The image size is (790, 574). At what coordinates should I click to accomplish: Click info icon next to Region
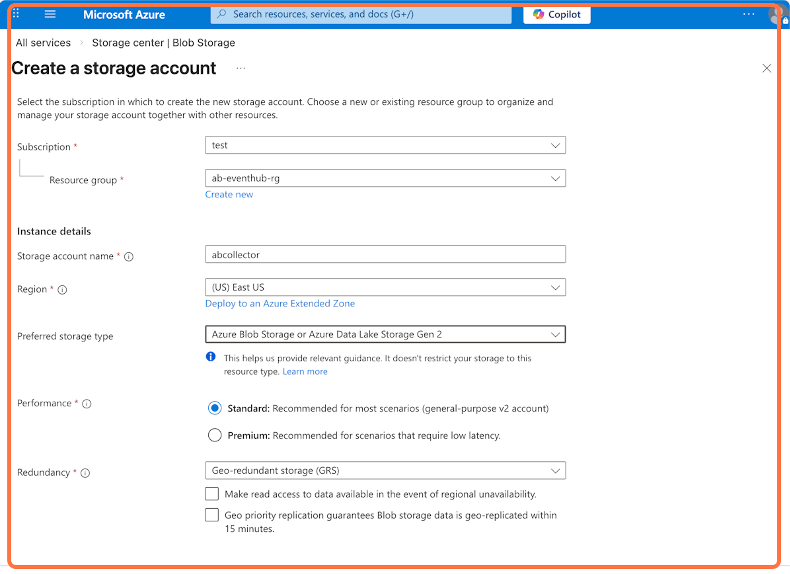(x=62, y=290)
